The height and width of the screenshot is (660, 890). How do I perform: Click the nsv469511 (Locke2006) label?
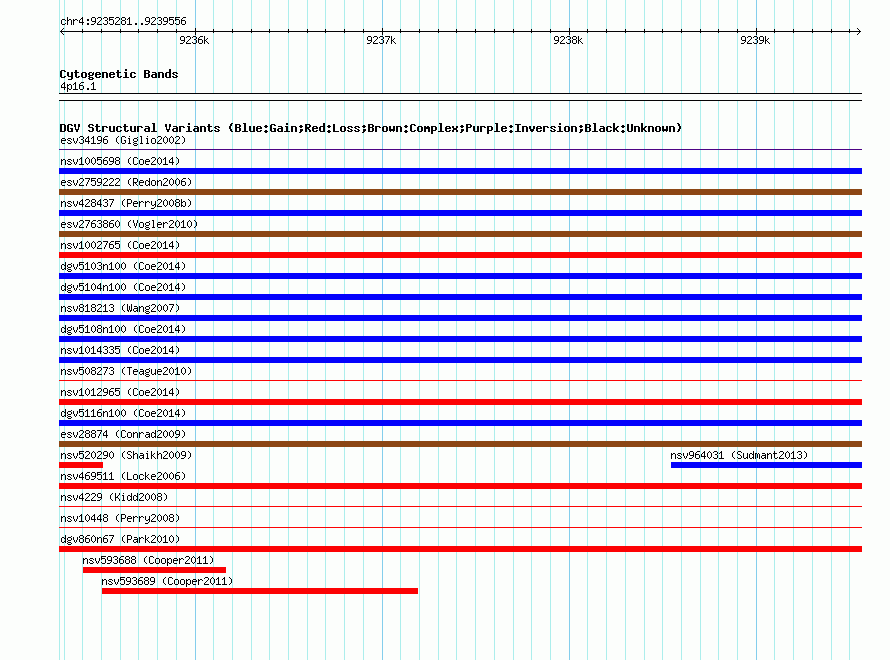[123, 476]
